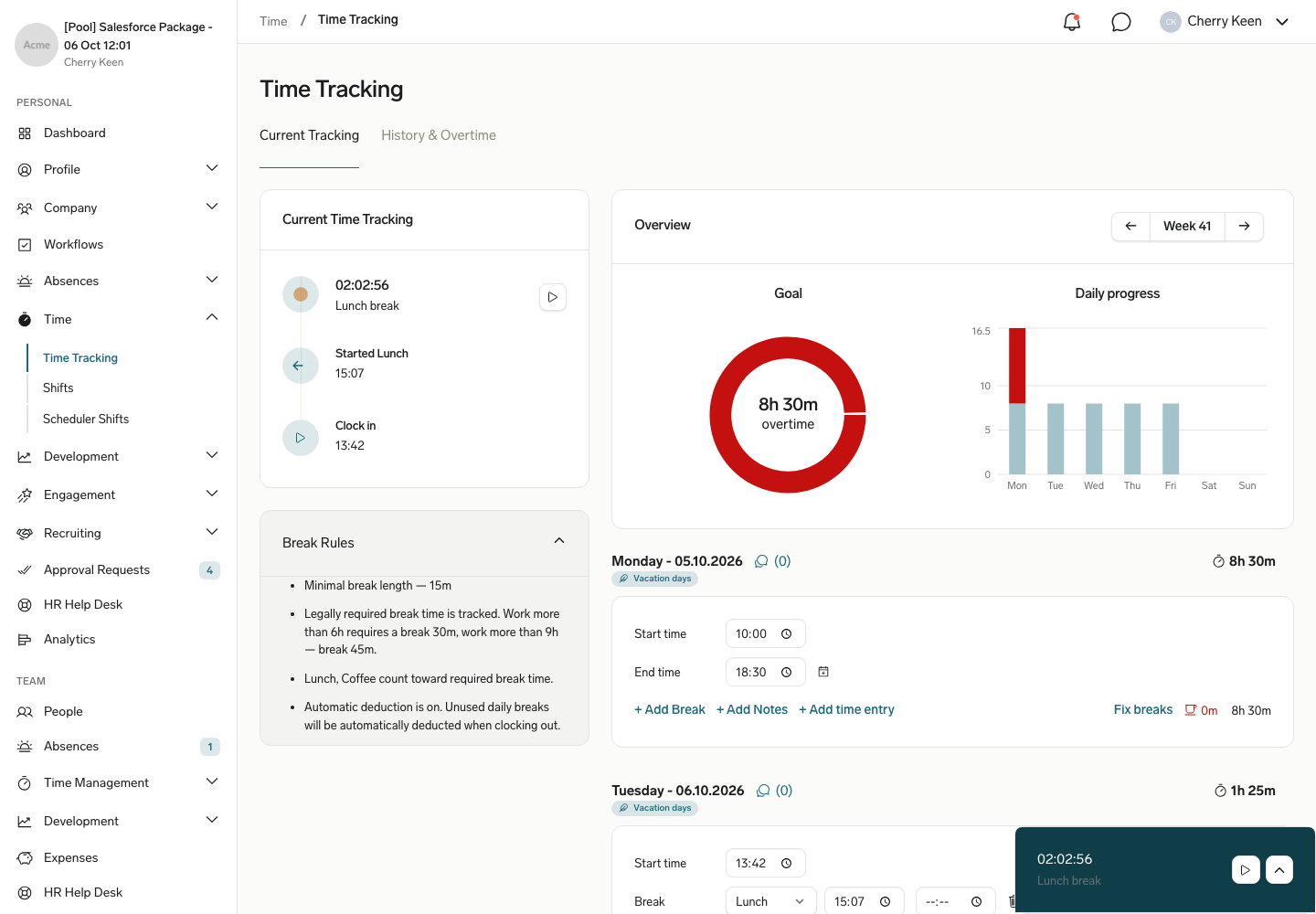This screenshot has width=1316, height=914.
Task: Click the Monday bar in Daily progress
Action: [x=1017, y=401]
